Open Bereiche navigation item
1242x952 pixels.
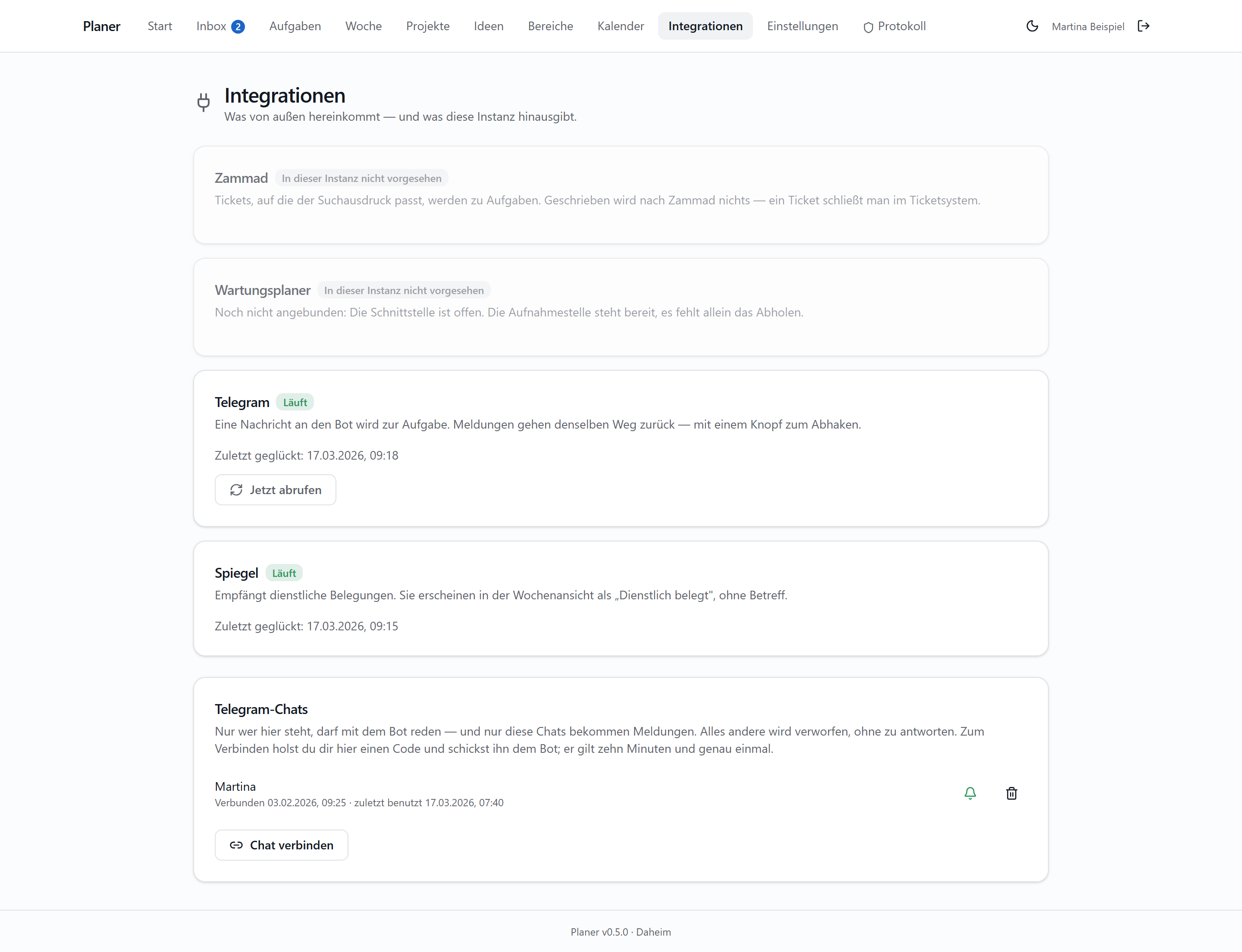(x=550, y=26)
